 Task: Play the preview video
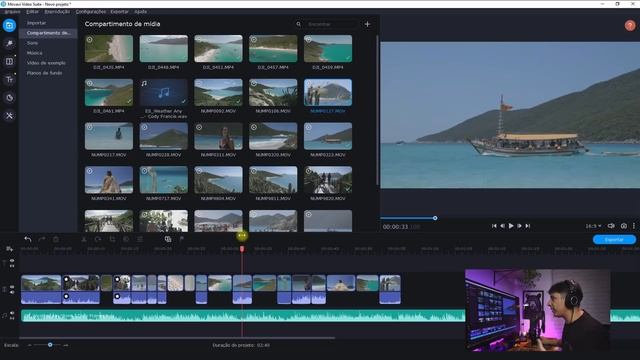coord(511,226)
